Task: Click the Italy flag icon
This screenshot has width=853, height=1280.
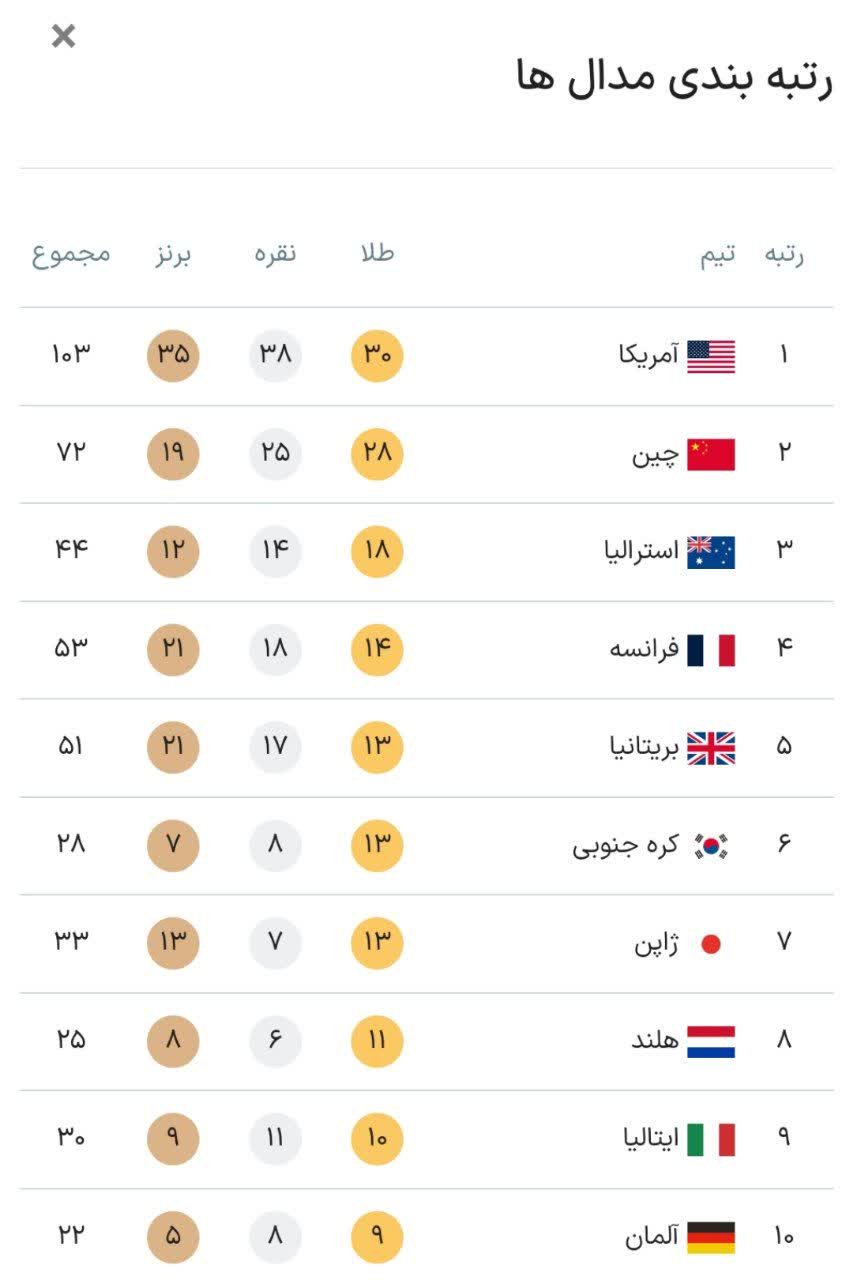Action: (711, 1139)
